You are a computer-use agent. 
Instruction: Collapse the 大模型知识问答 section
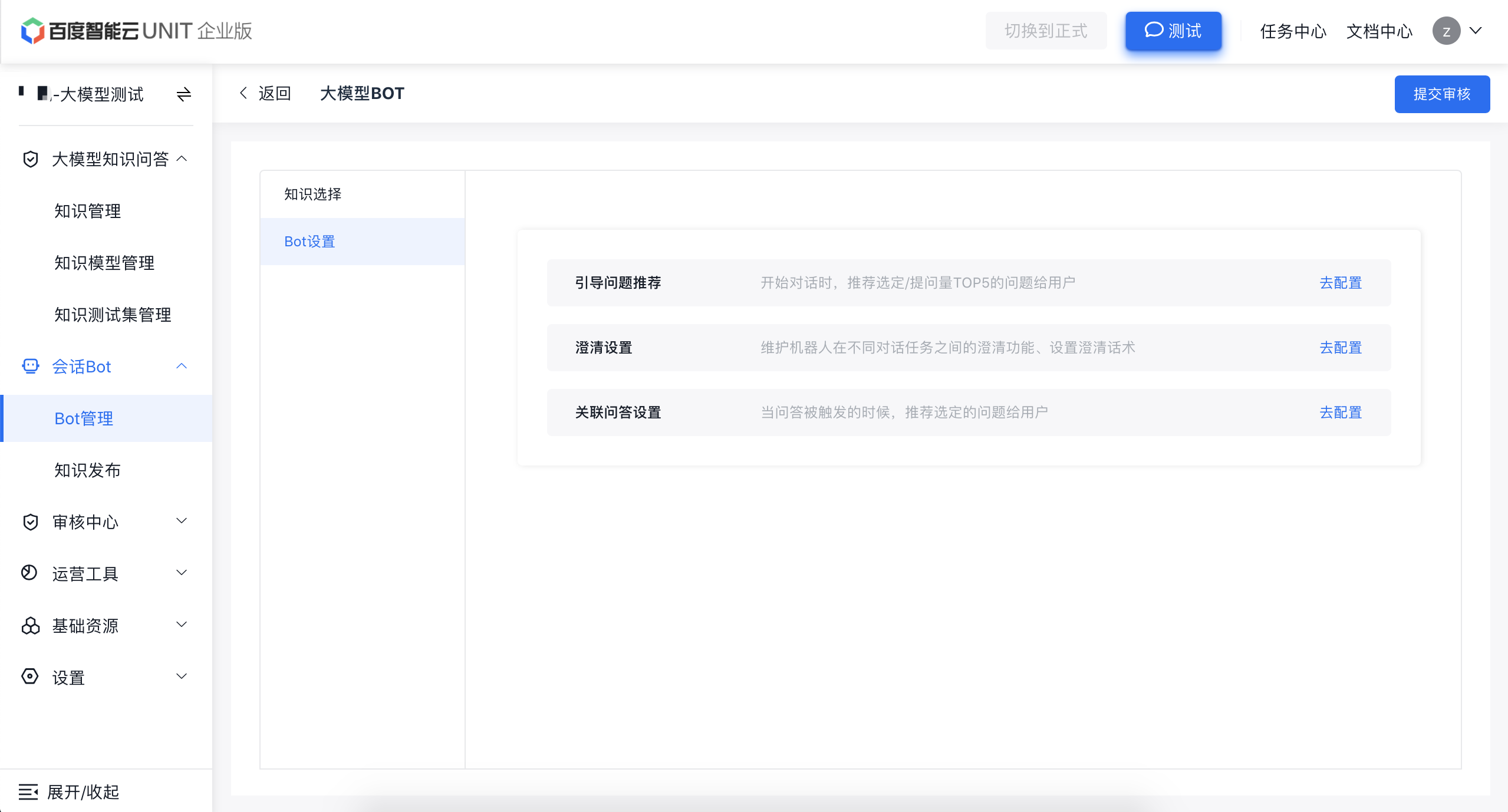[182, 159]
